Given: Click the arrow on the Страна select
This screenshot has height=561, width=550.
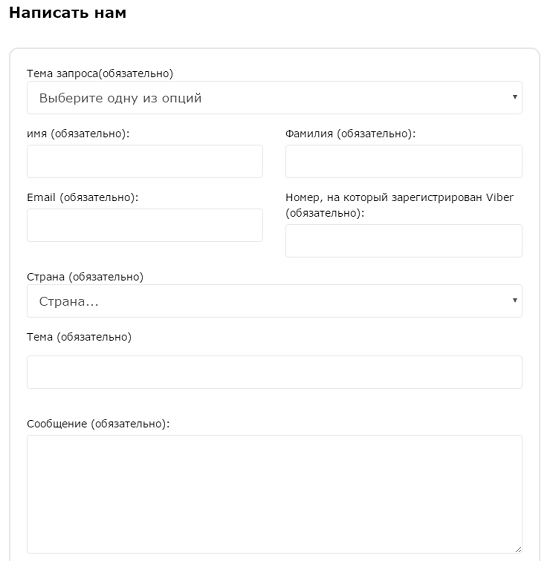Looking at the screenshot, I should (515, 300).
